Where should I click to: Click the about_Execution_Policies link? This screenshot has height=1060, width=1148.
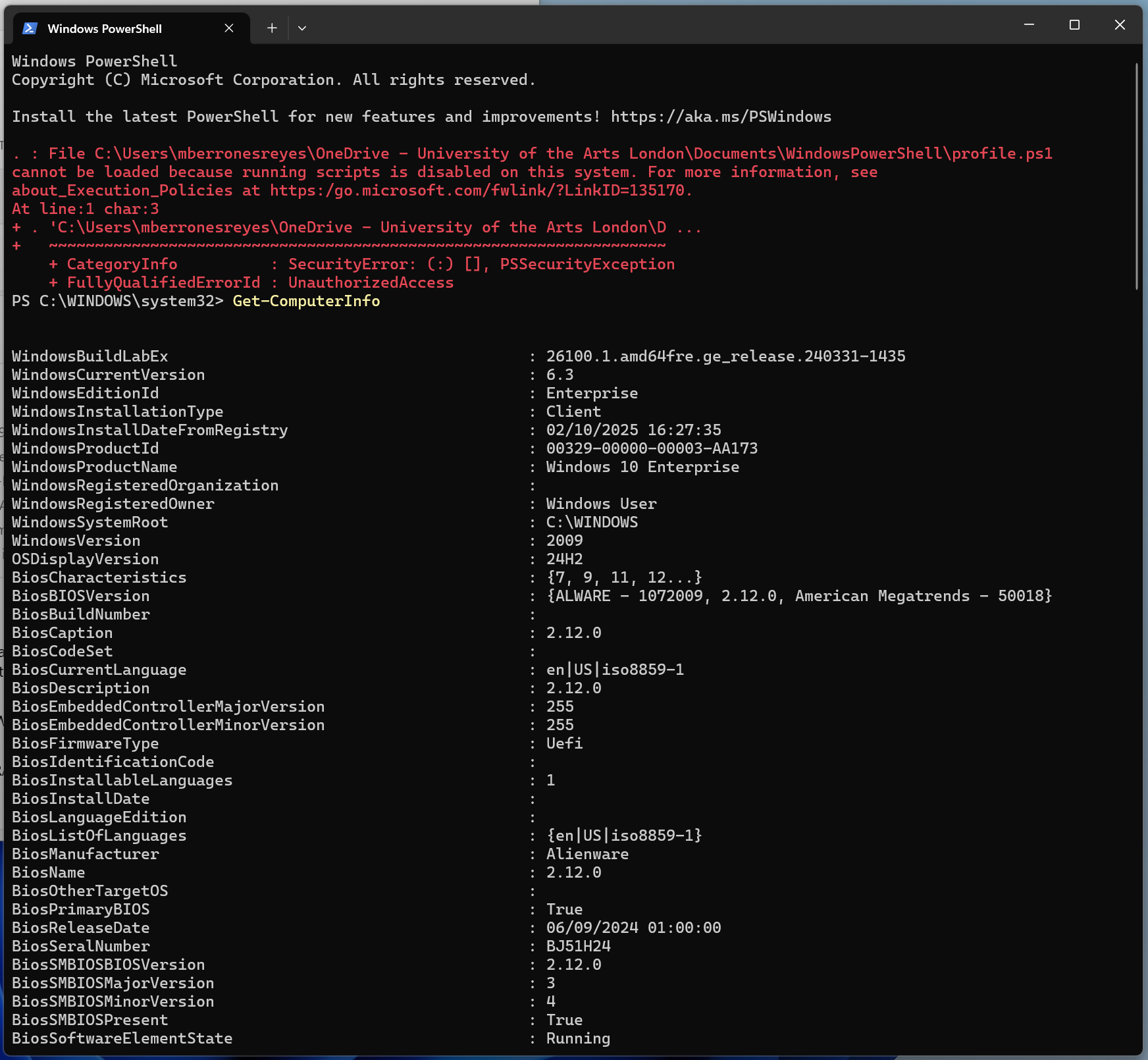[120, 190]
